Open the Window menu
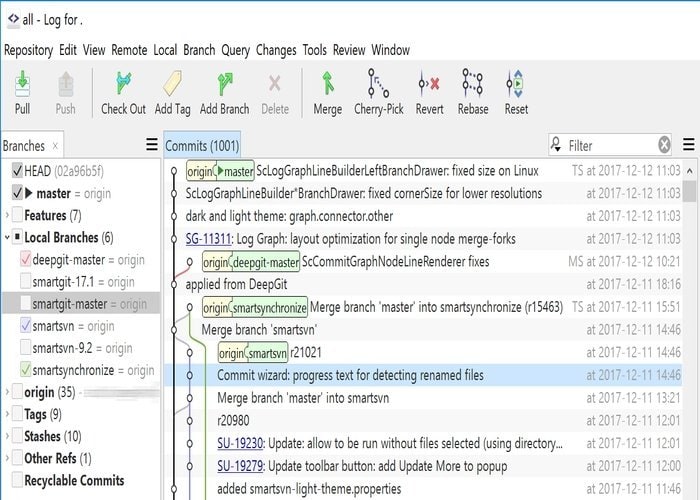 [x=391, y=50]
